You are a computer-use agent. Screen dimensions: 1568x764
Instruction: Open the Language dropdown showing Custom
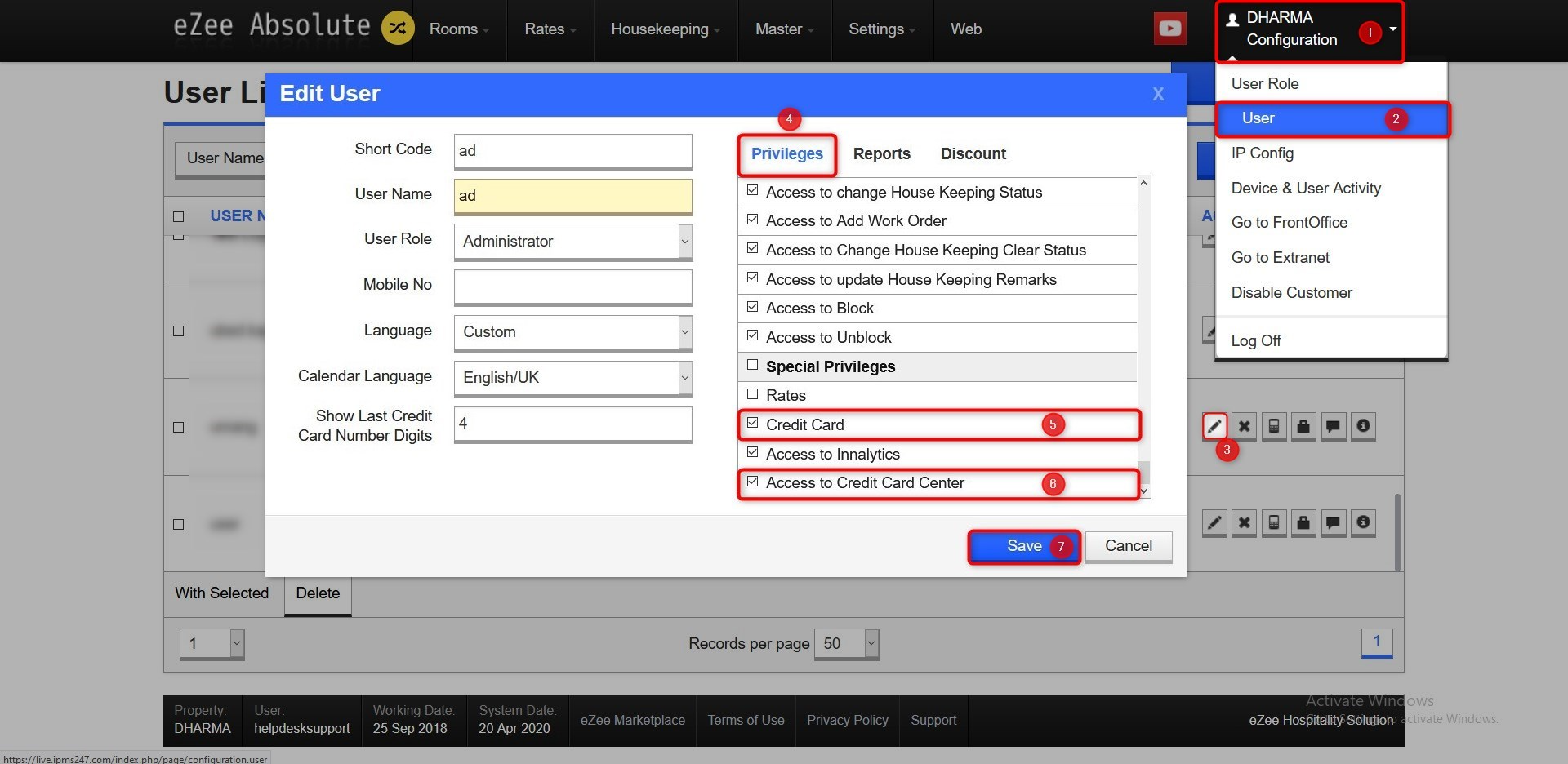(x=572, y=332)
